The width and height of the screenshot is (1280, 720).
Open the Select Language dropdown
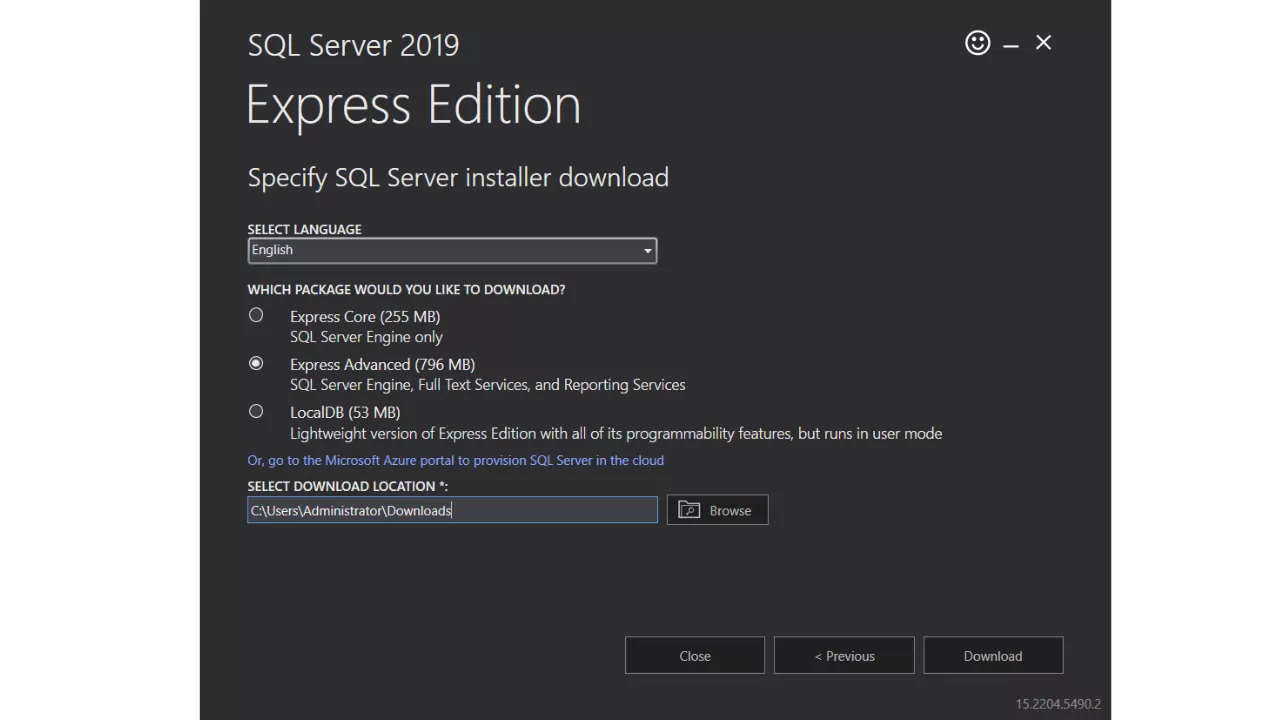pos(452,250)
